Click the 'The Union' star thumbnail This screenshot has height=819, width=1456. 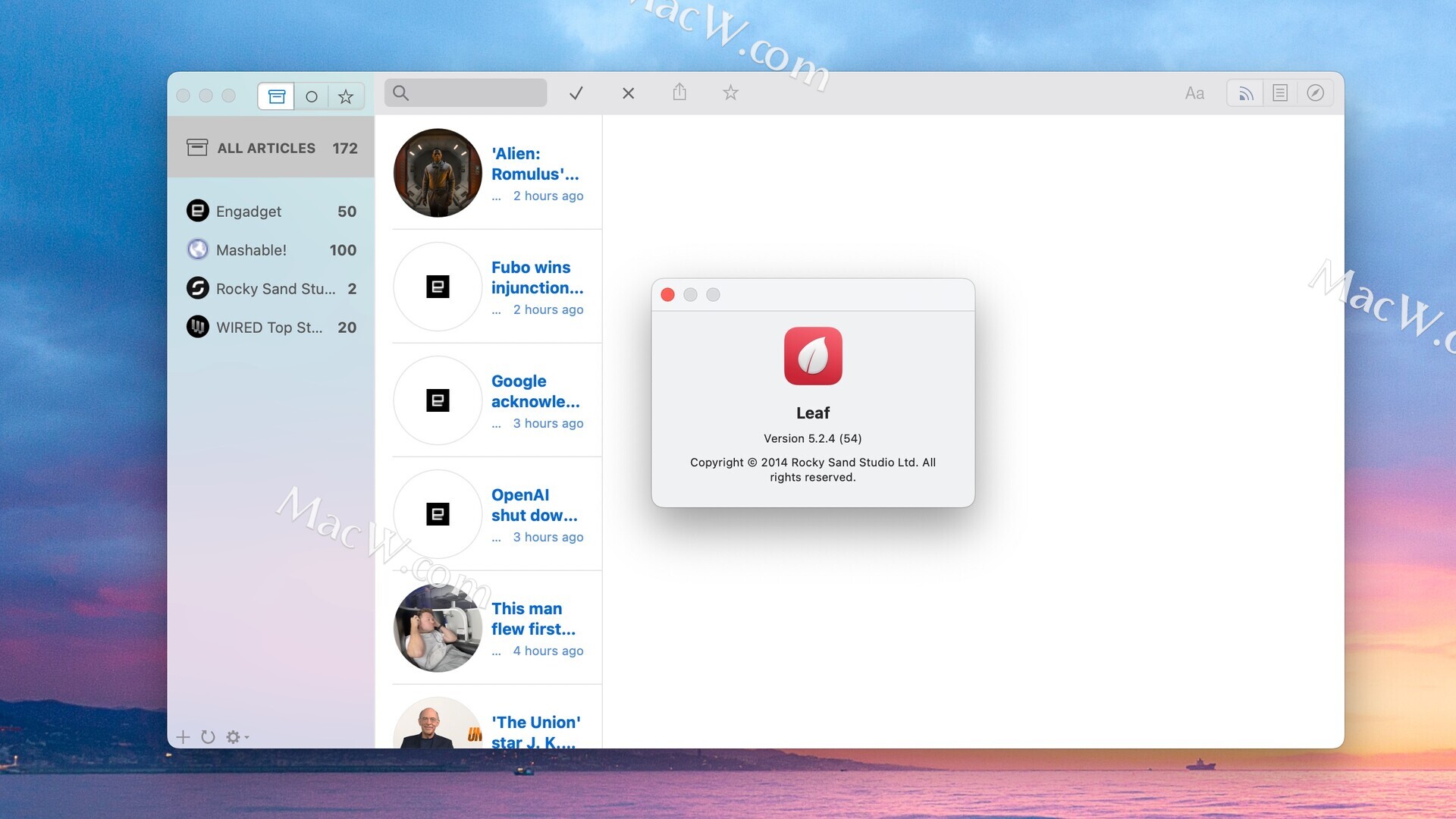coord(438,723)
